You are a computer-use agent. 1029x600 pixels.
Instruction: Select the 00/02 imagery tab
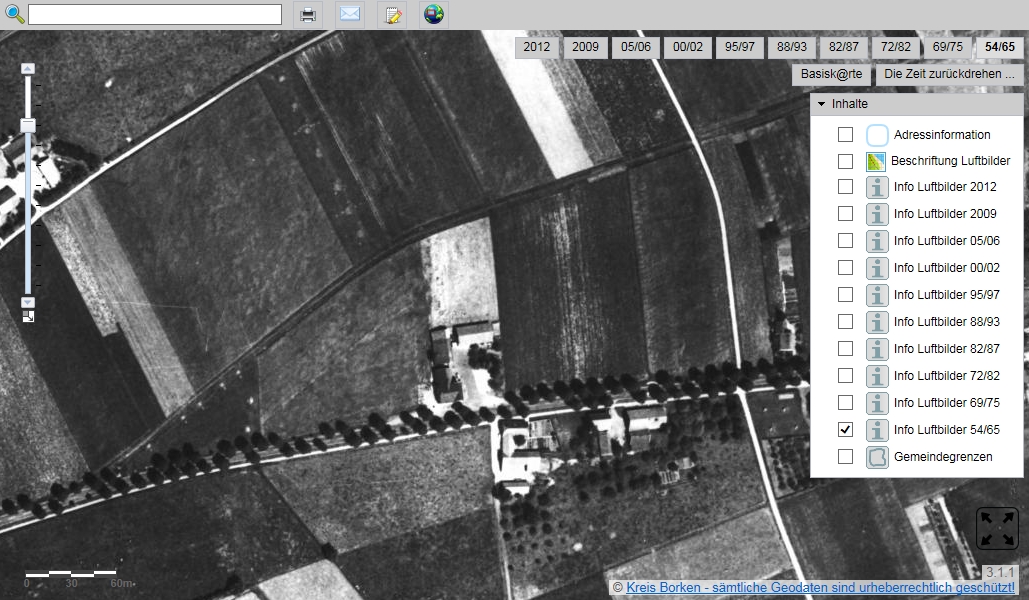688,47
